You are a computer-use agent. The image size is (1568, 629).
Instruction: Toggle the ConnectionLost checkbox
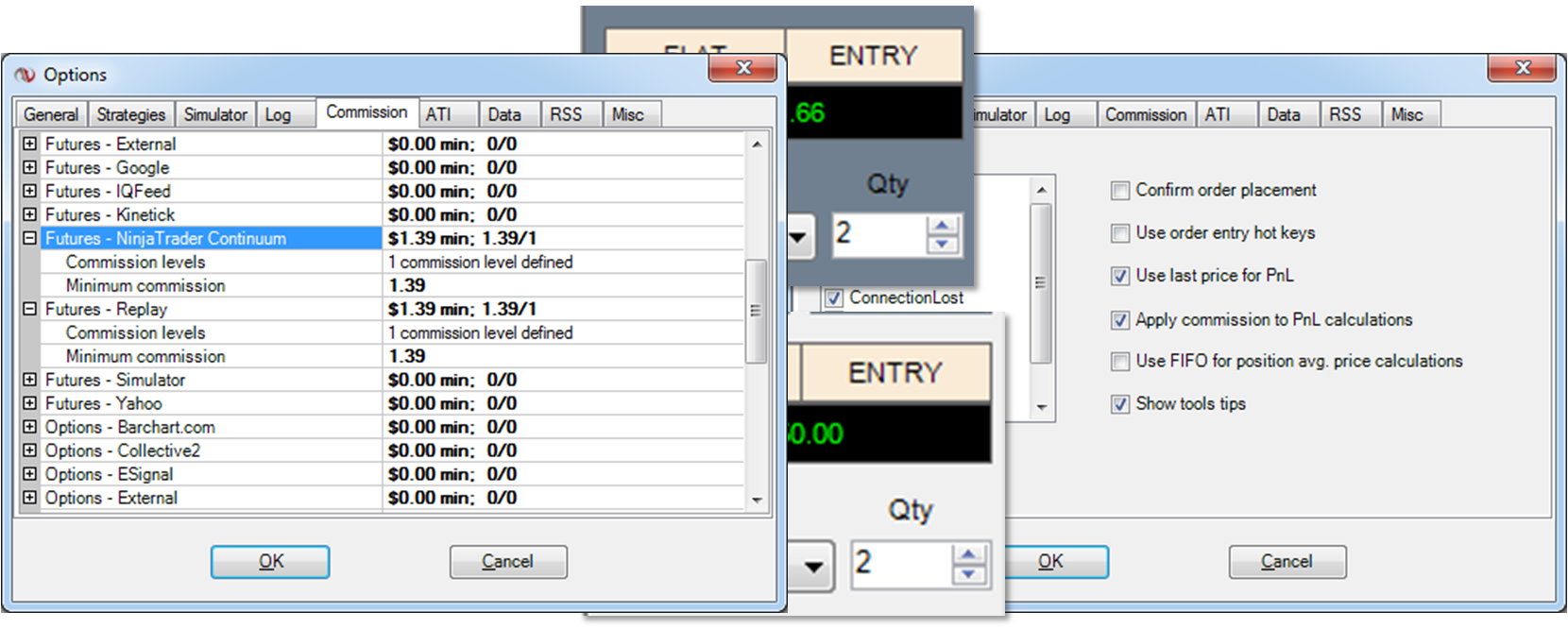click(834, 298)
